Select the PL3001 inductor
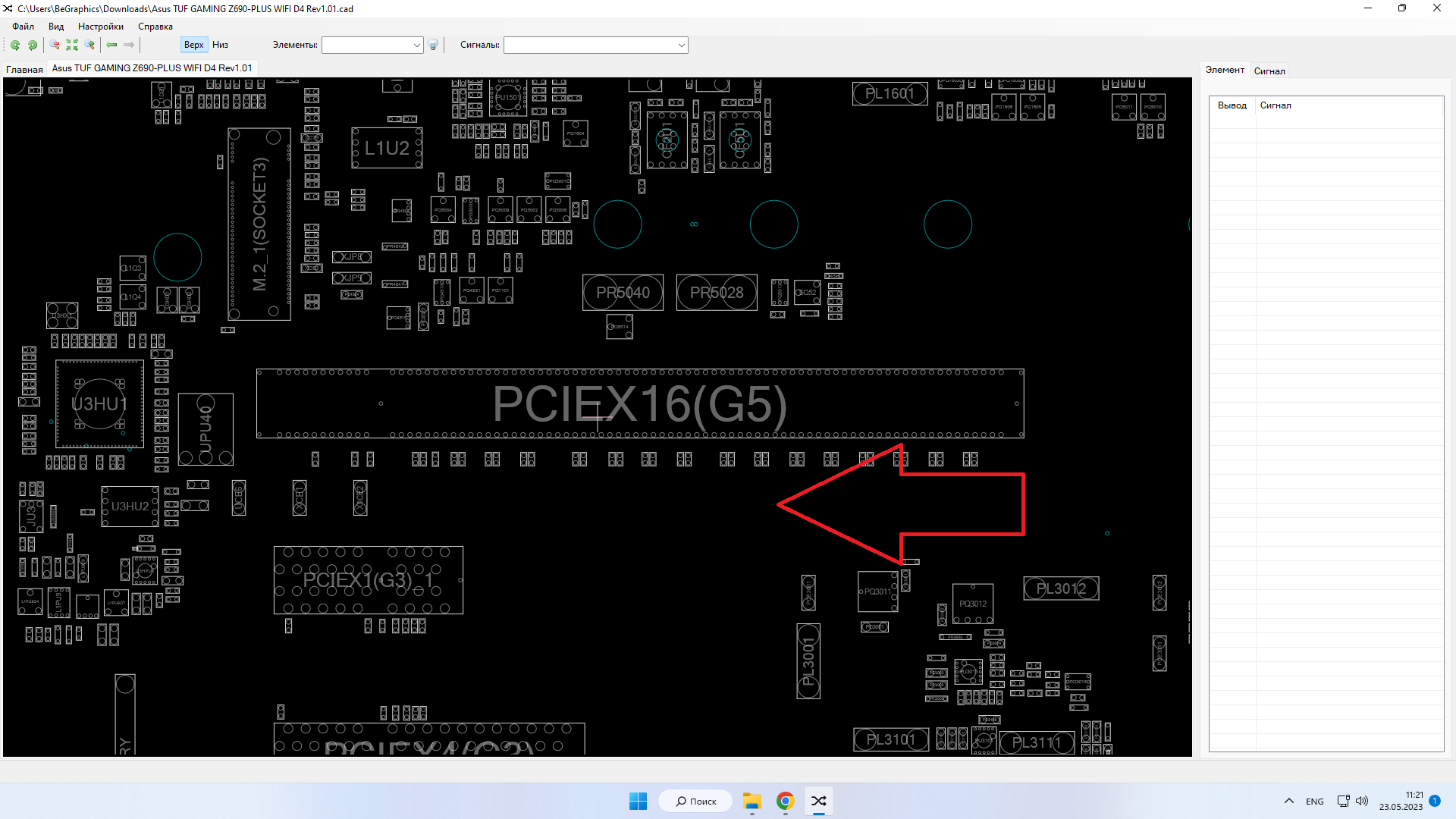Viewport: 1456px width, 819px height. click(808, 661)
